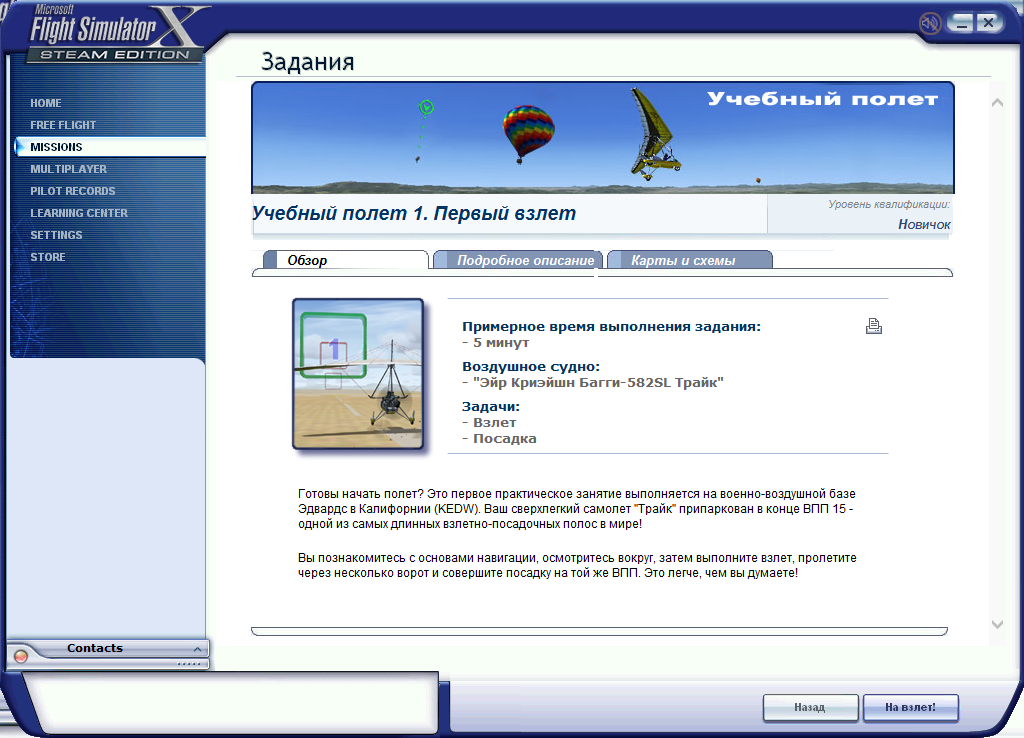1024x738 pixels.
Task: Click the trike mission thumbnail image
Action: point(358,374)
